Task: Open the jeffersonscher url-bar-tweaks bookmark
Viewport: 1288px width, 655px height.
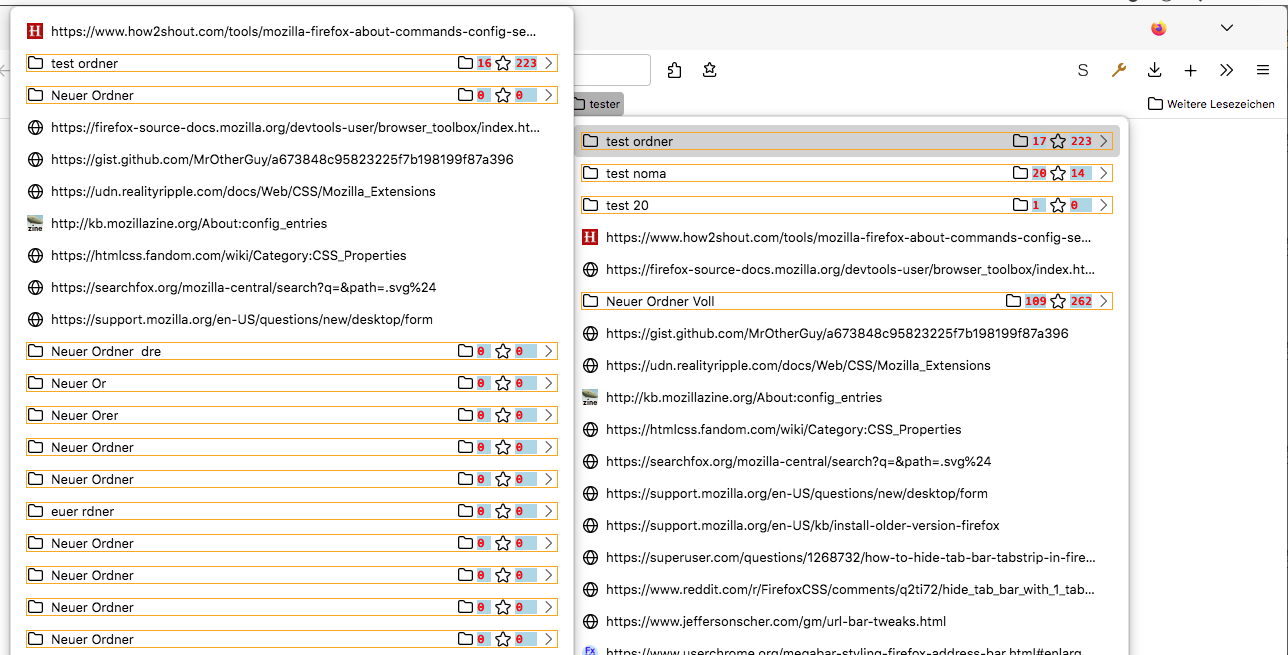Action: [775, 621]
